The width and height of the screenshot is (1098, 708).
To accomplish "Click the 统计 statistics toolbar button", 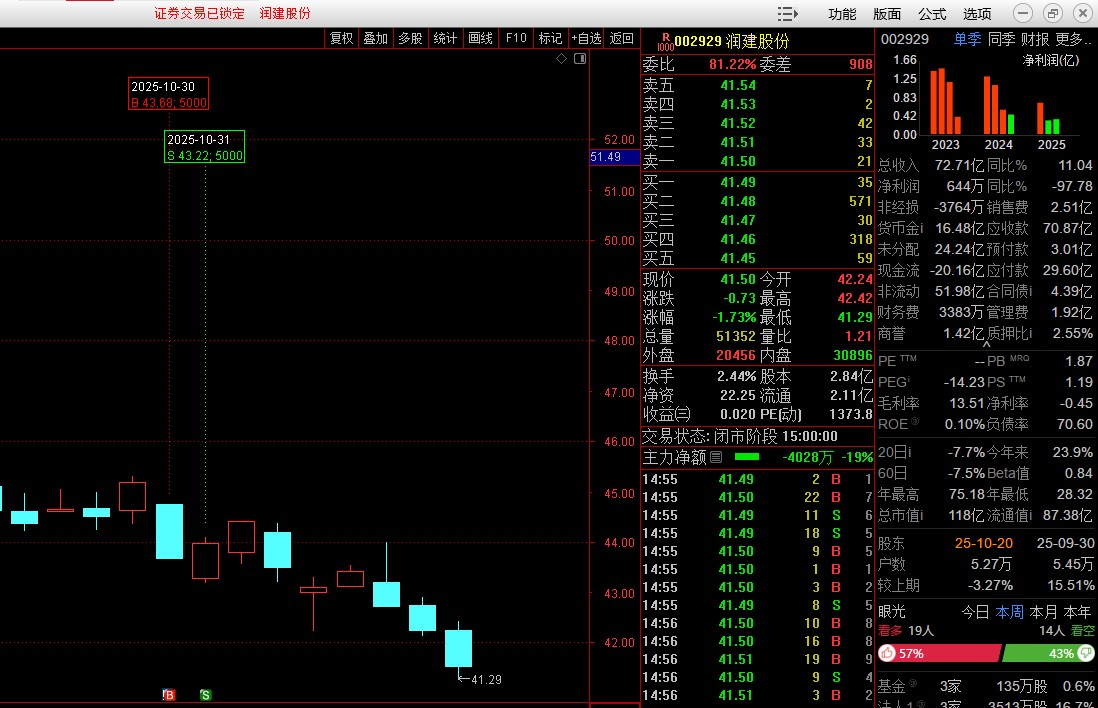I will (445, 39).
